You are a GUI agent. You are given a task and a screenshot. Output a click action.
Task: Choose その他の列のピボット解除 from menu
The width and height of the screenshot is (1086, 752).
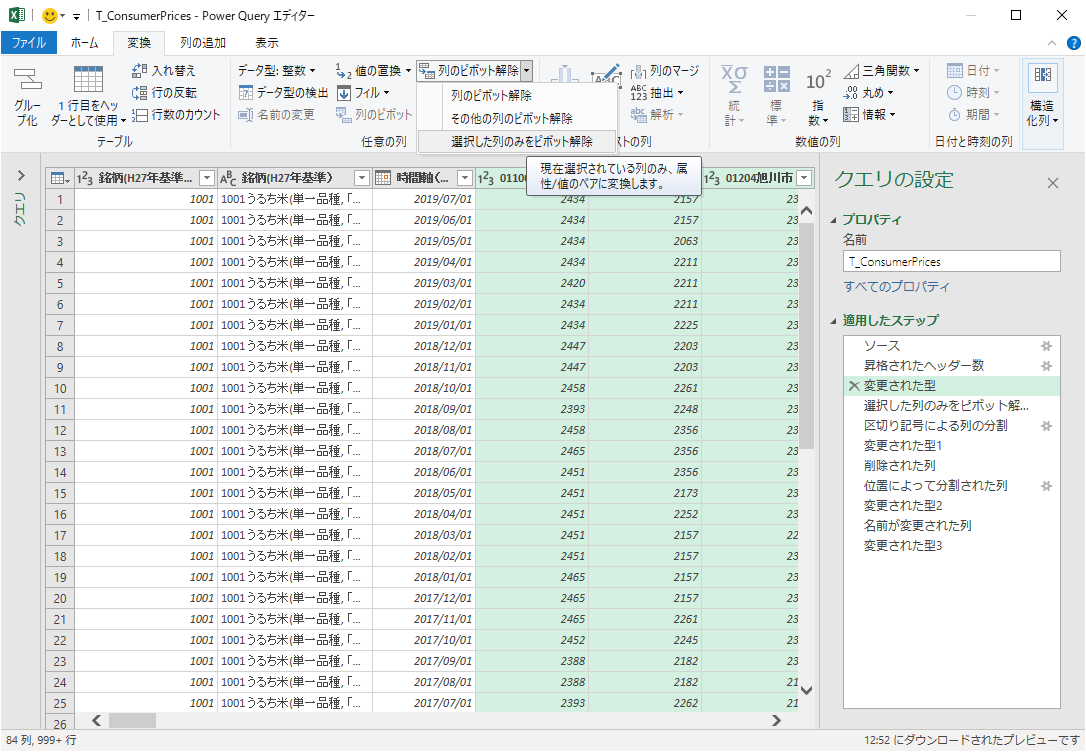[511, 118]
